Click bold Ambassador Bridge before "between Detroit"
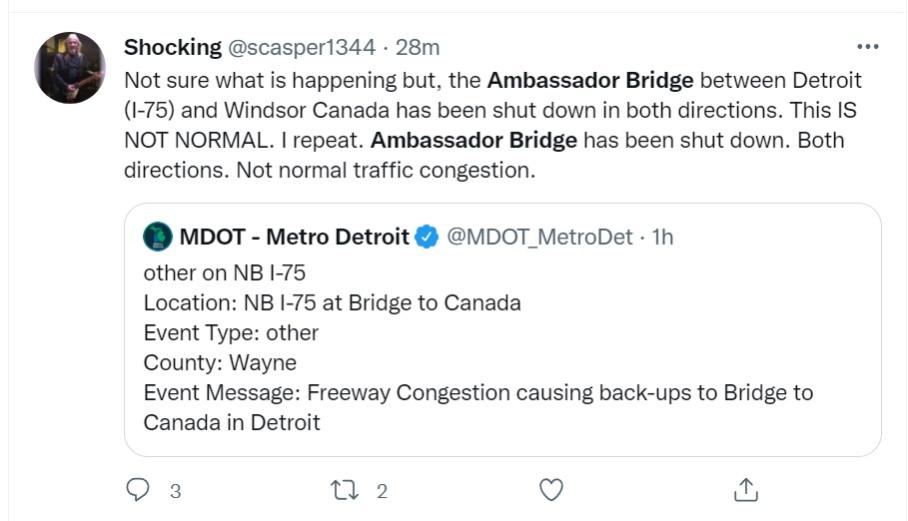The height and width of the screenshot is (521, 908). point(590,79)
